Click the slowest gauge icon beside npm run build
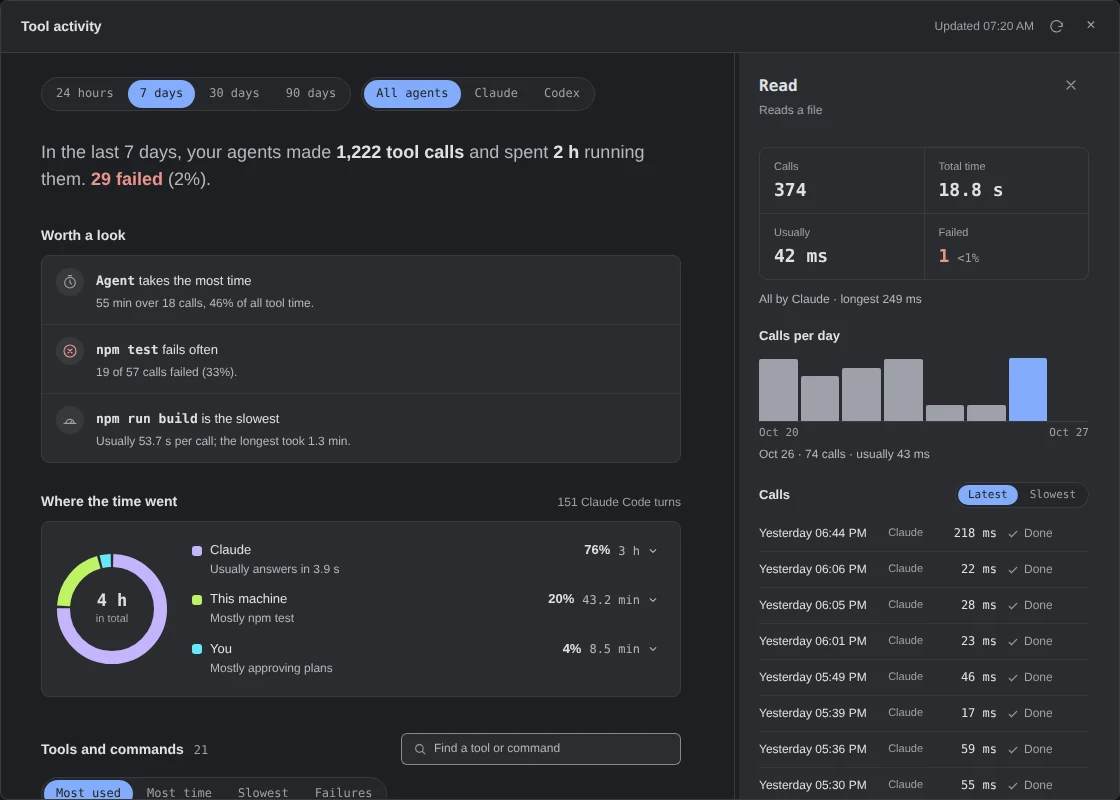 (70, 420)
